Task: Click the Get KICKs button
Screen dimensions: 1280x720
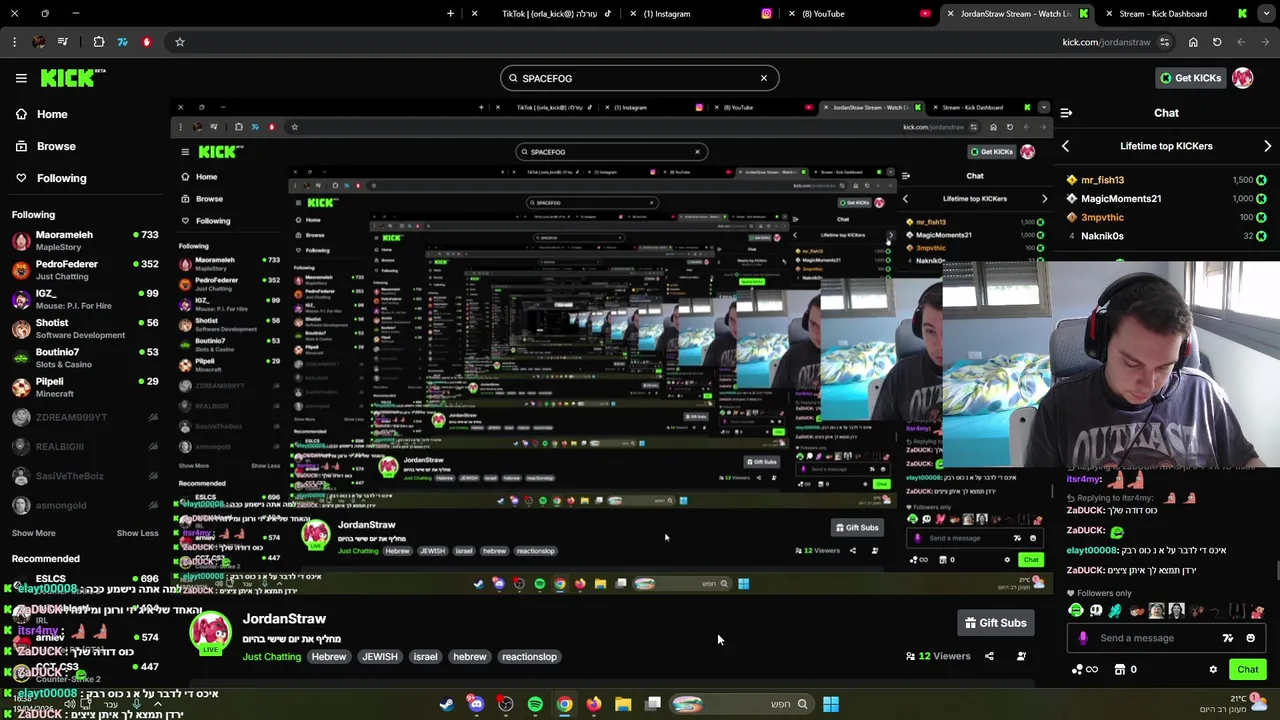Action: [1190, 78]
